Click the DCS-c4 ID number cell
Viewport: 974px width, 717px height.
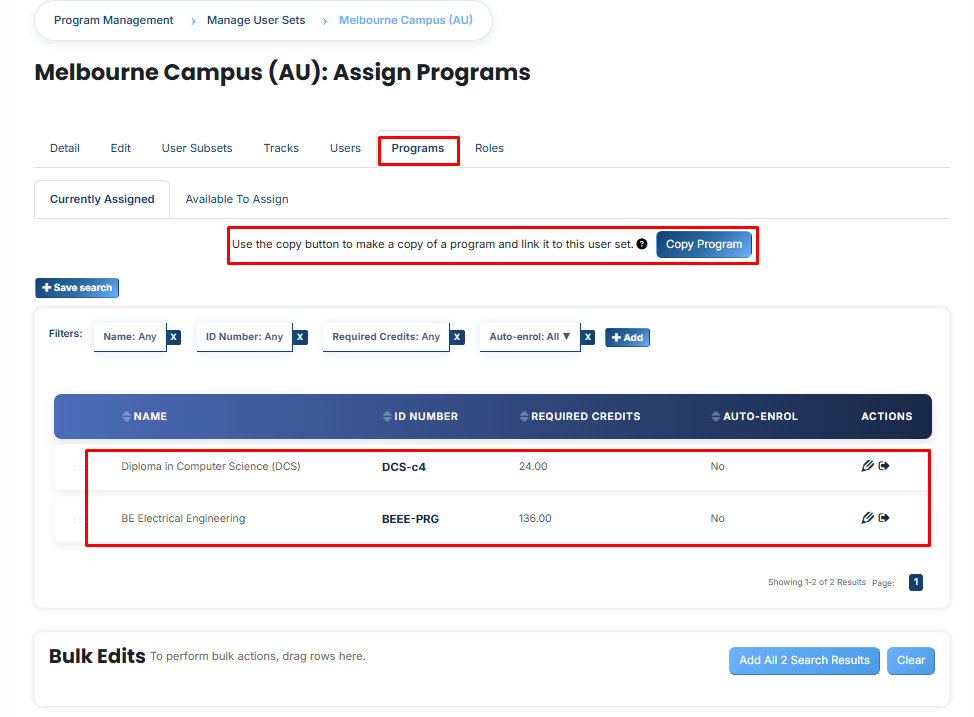[404, 467]
